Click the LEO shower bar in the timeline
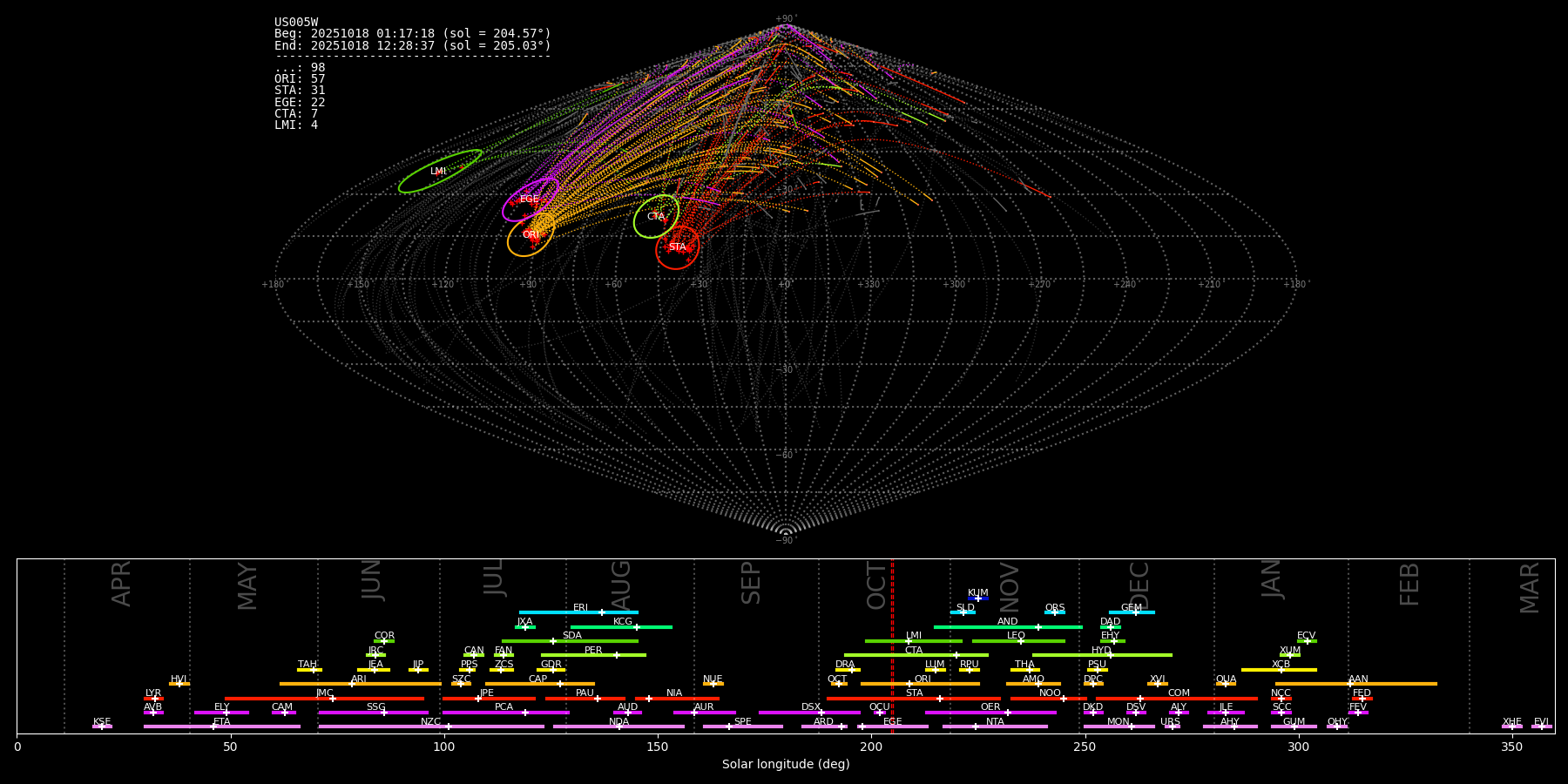 (1018, 641)
